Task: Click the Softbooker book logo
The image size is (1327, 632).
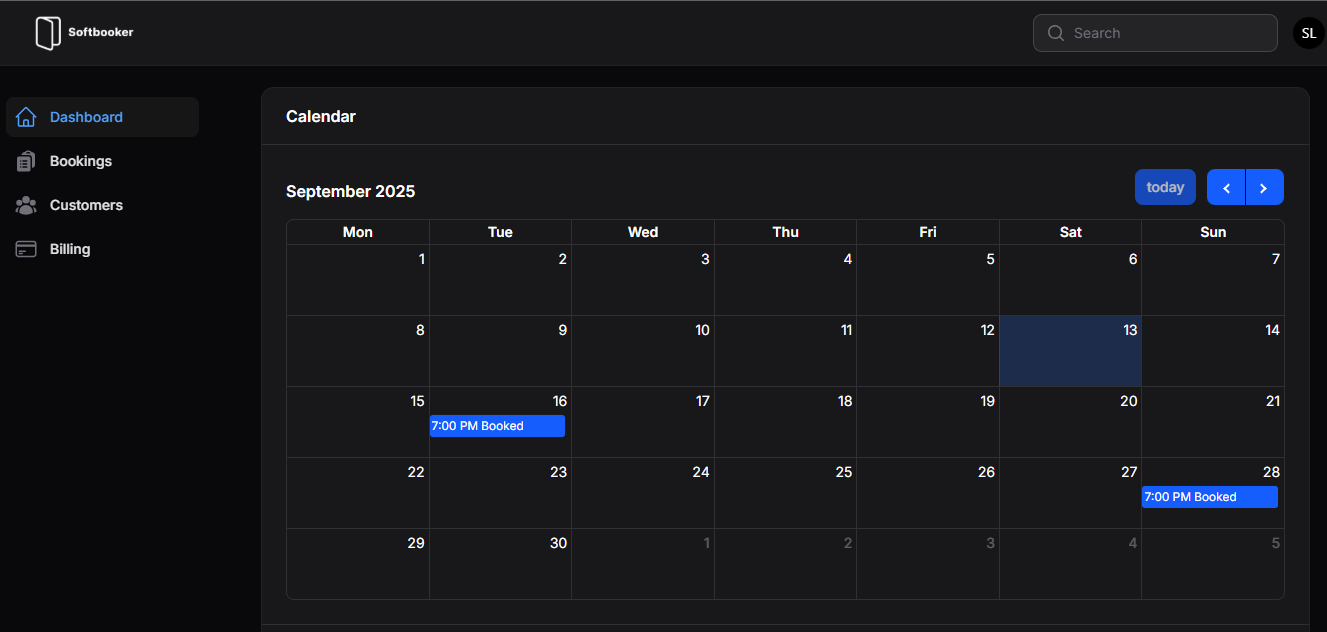Action: click(48, 33)
